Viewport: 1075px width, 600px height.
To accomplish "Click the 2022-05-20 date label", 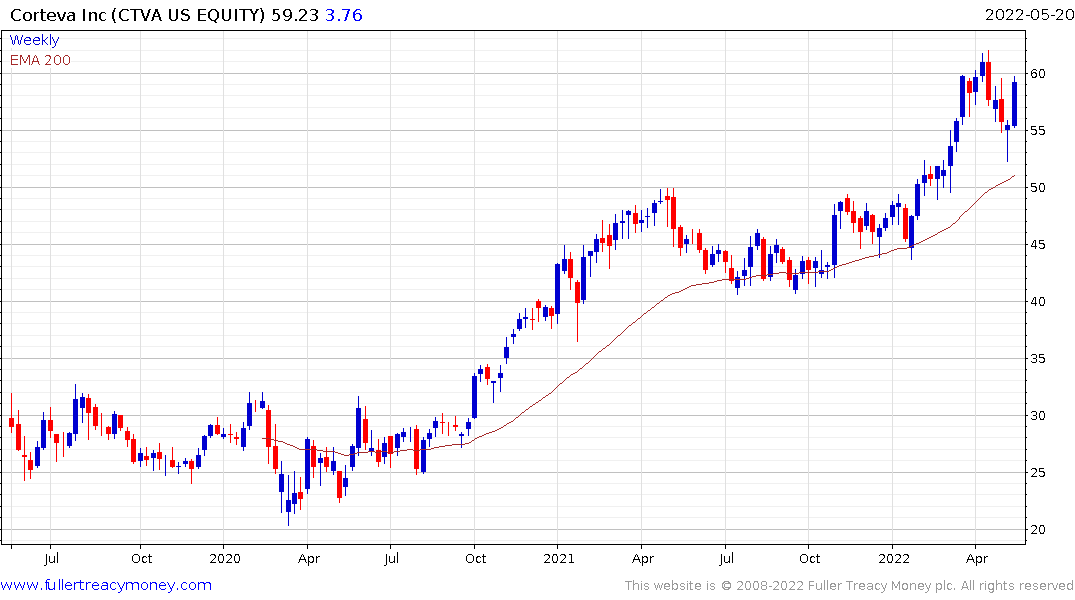I will coord(1029,14).
